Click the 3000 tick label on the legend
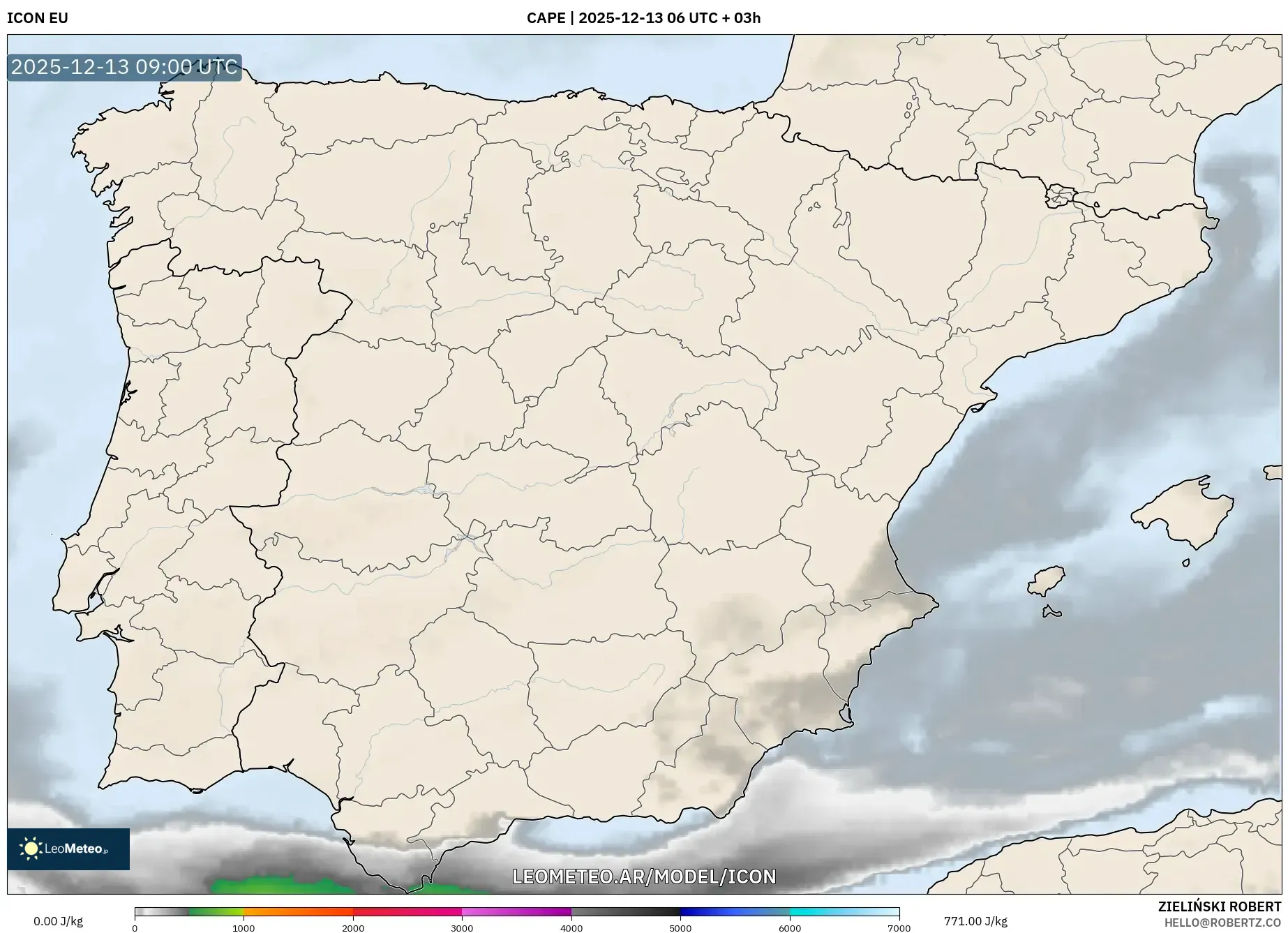This screenshot has width=1288, height=933. click(x=462, y=927)
